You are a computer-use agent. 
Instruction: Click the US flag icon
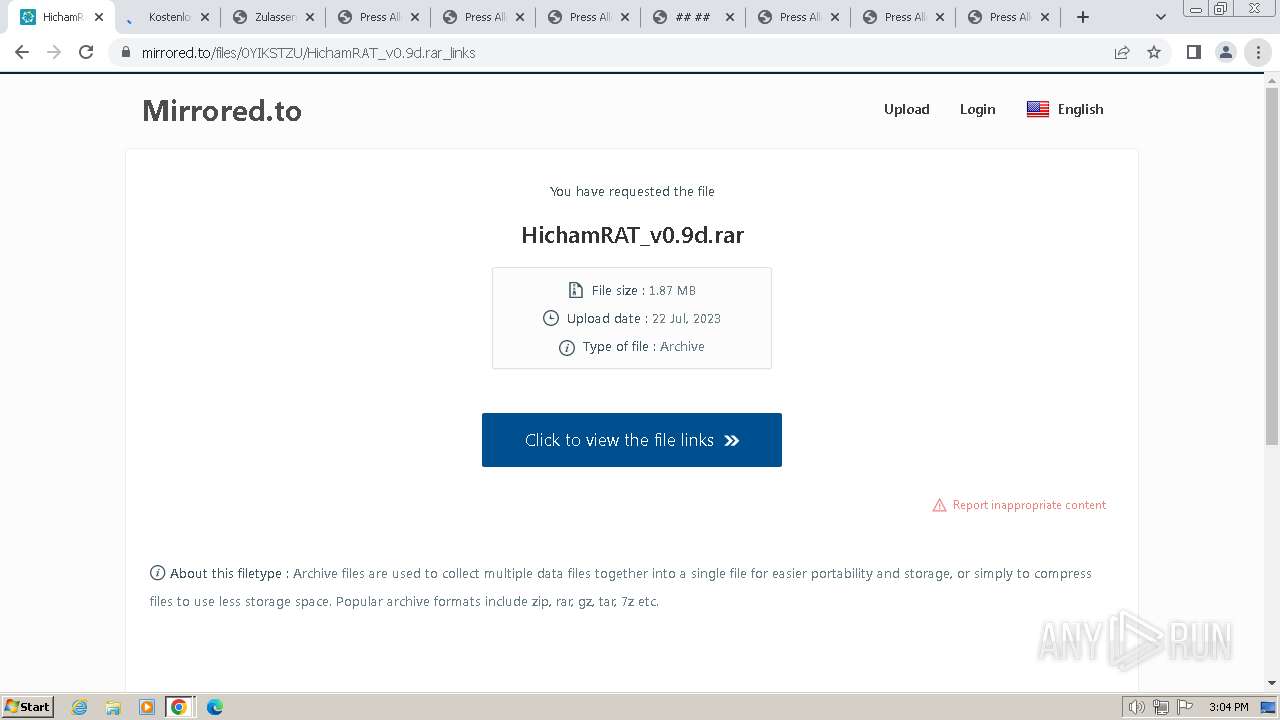click(1038, 109)
